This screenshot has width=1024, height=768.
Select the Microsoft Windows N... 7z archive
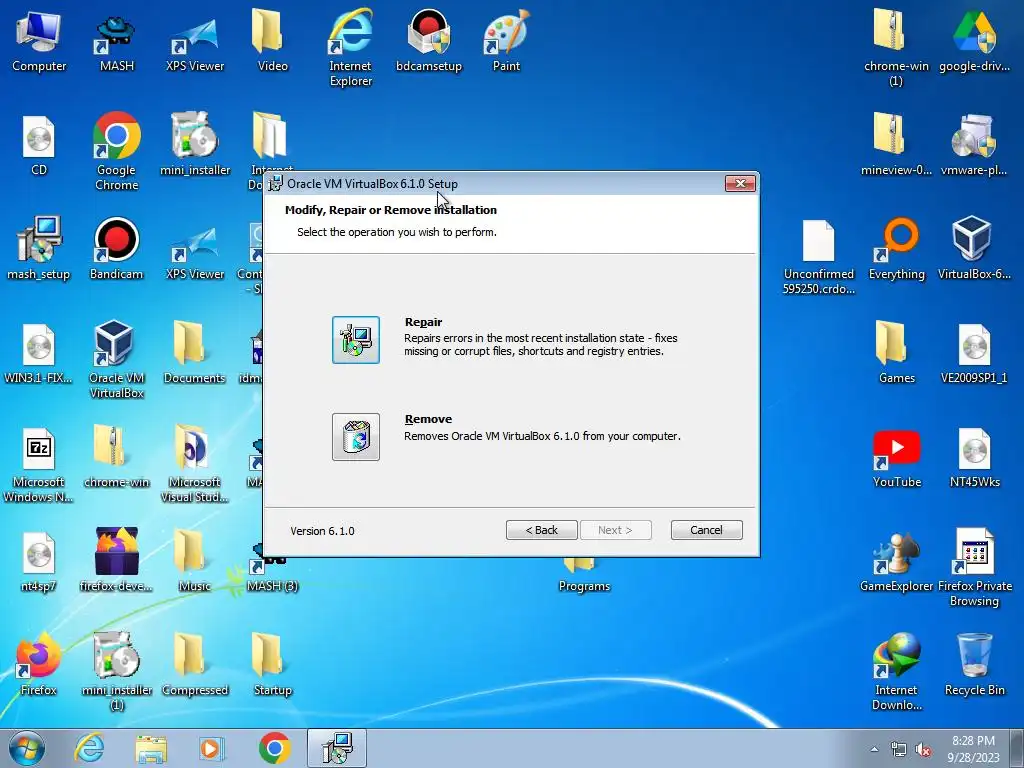[x=39, y=464]
